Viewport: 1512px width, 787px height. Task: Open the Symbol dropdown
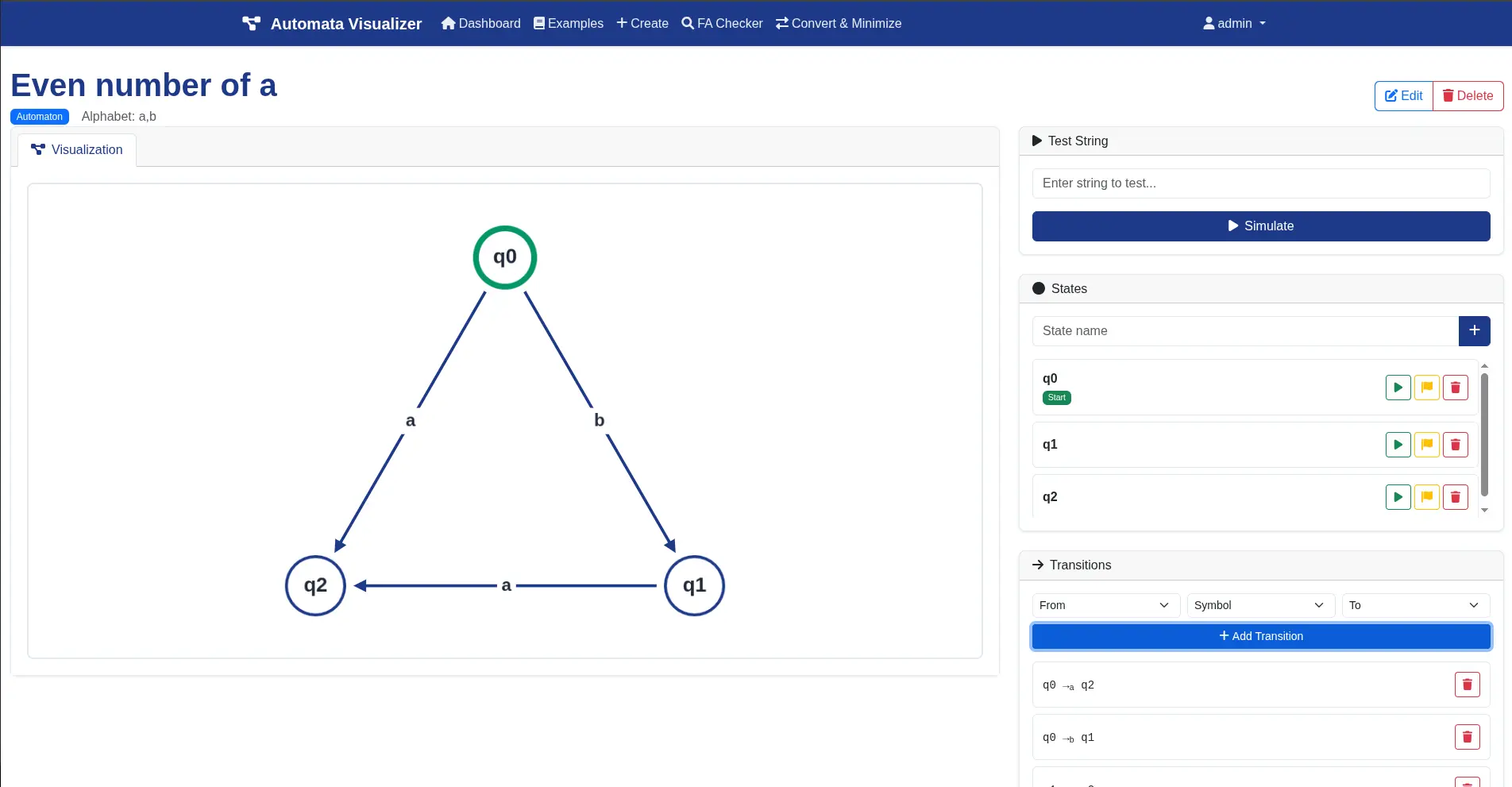[x=1259, y=605]
